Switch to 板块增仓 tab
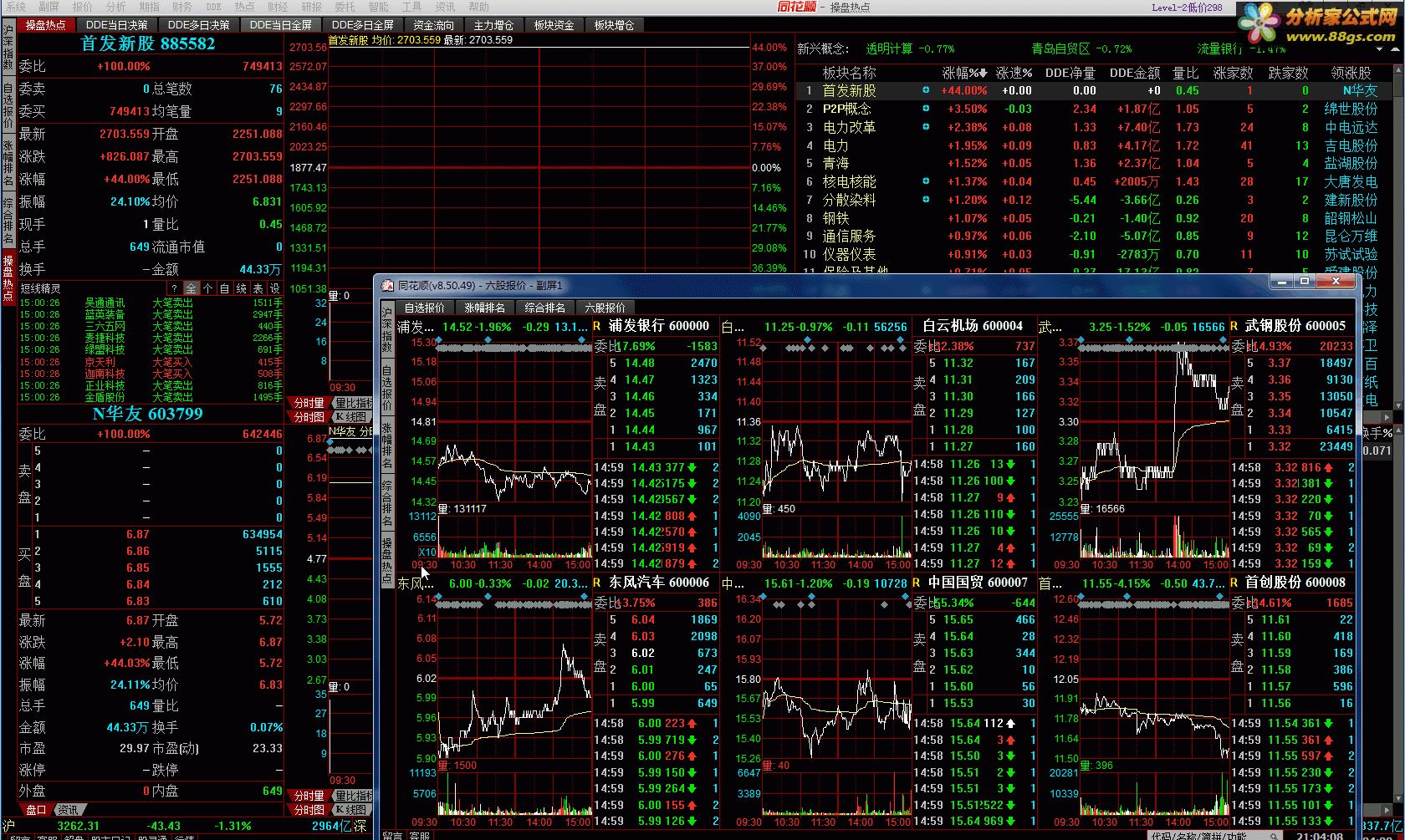 coord(614,25)
